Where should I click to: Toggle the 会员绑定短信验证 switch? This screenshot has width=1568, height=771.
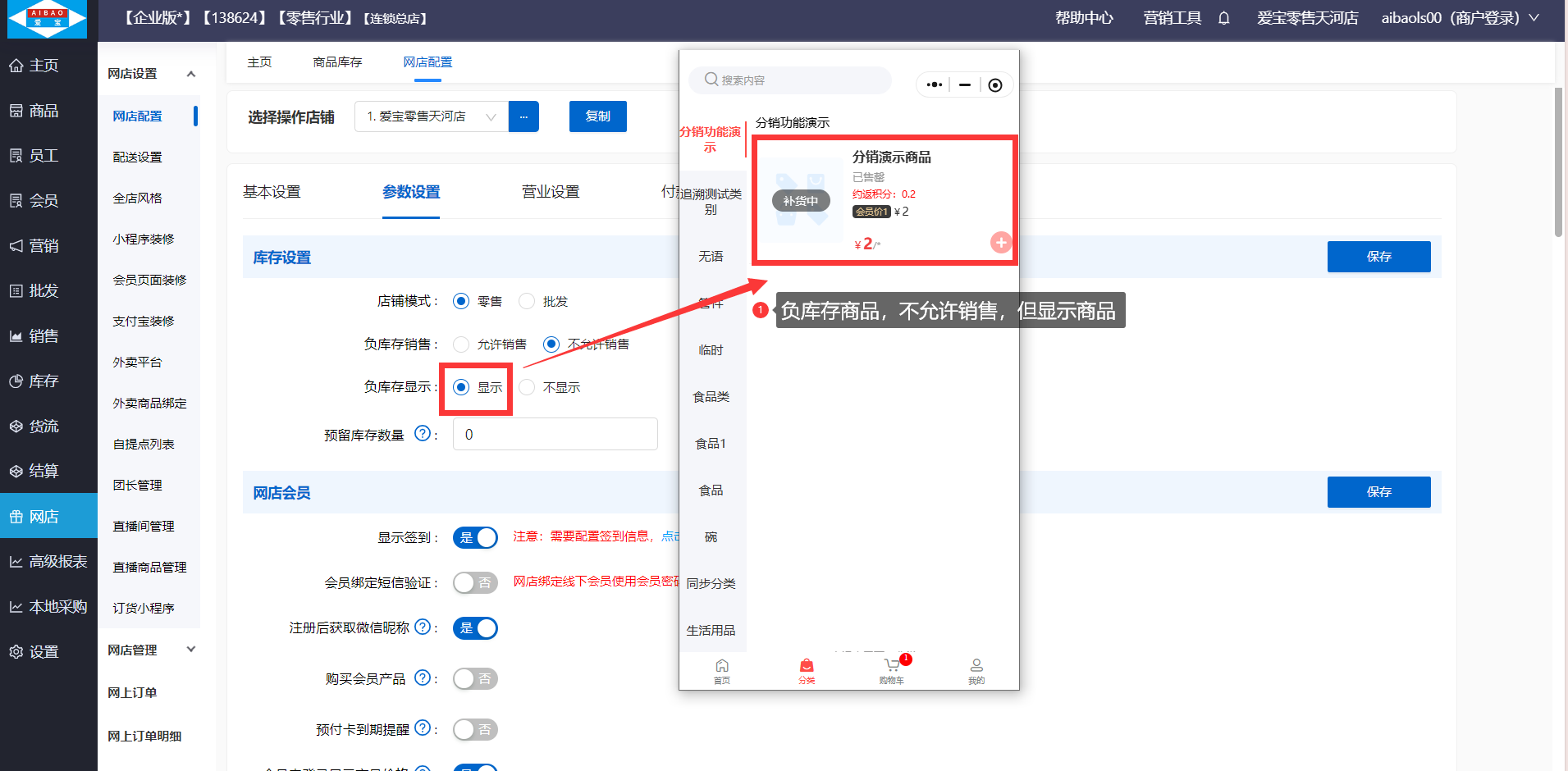475,582
